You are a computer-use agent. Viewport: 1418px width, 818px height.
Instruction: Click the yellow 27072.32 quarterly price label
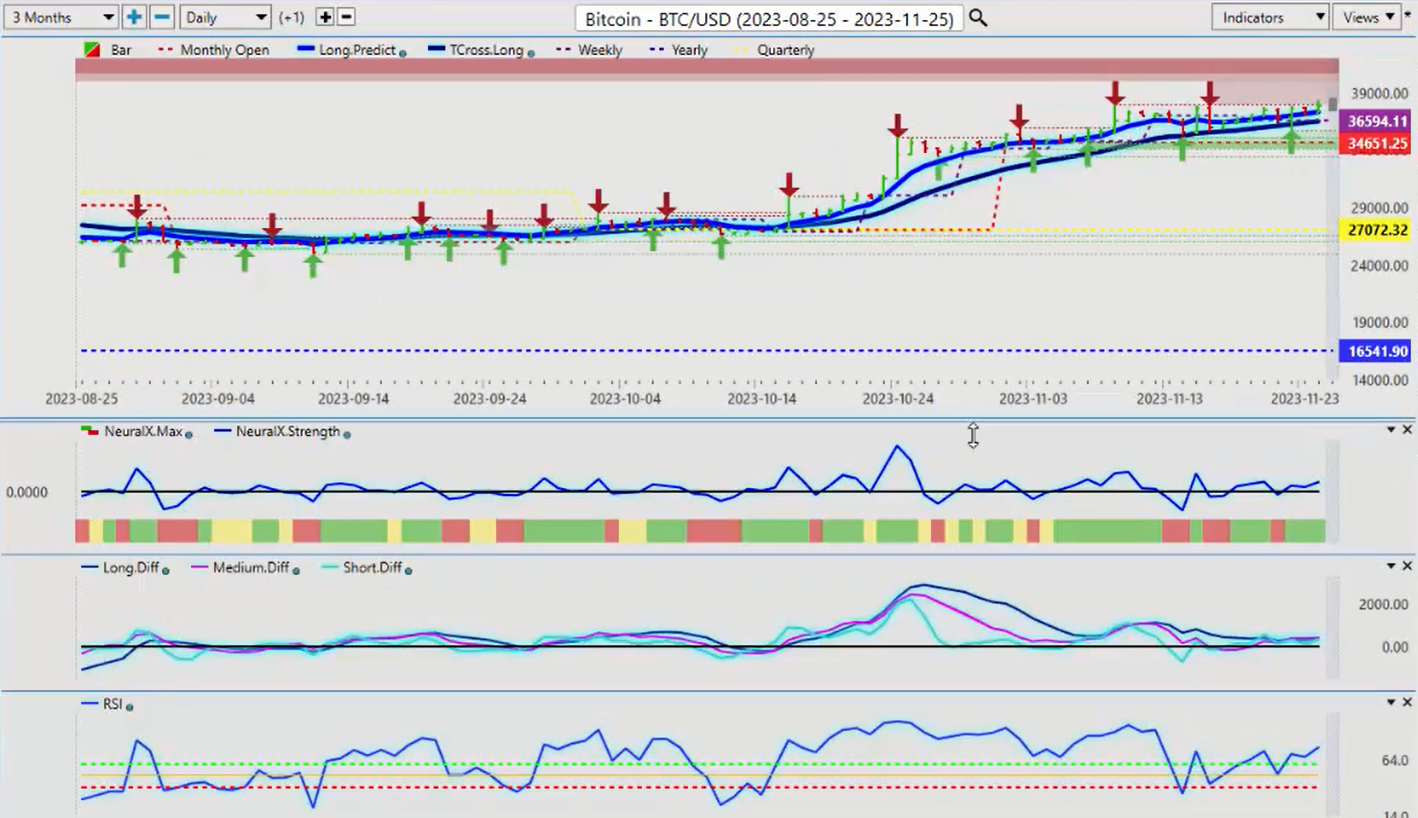(x=1377, y=231)
